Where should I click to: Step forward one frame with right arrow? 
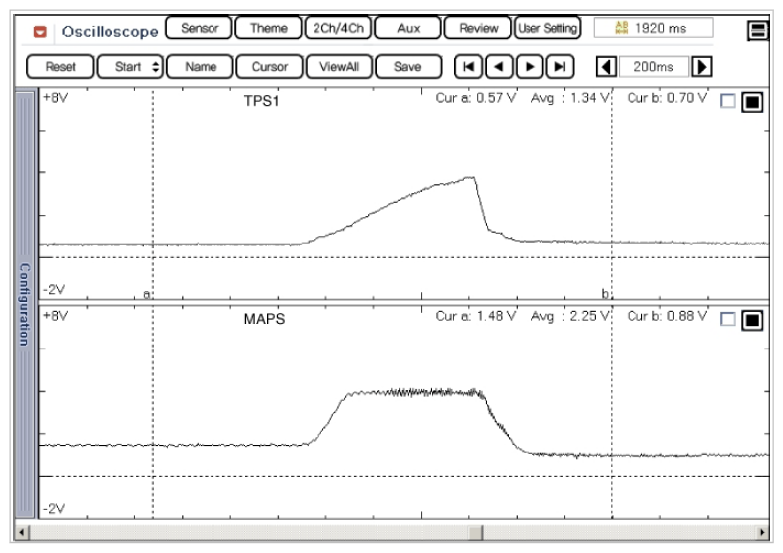pyautogui.click(x=529, y=67)
